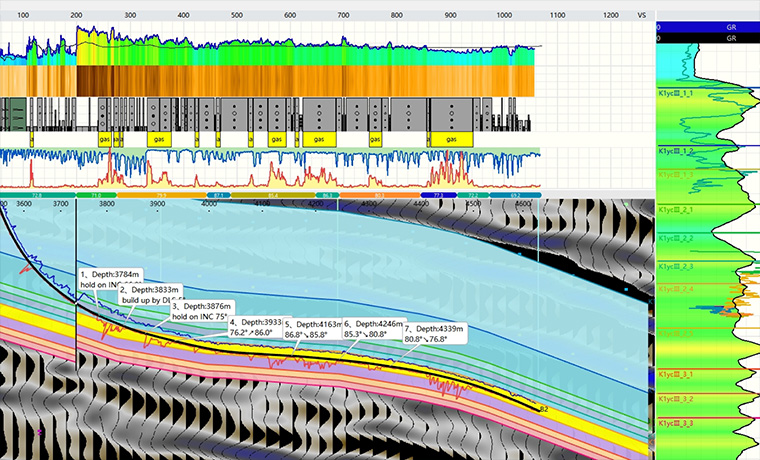
Task: Select the K1ycⅢ_3_3 formation top label
Action: (675, 424)
